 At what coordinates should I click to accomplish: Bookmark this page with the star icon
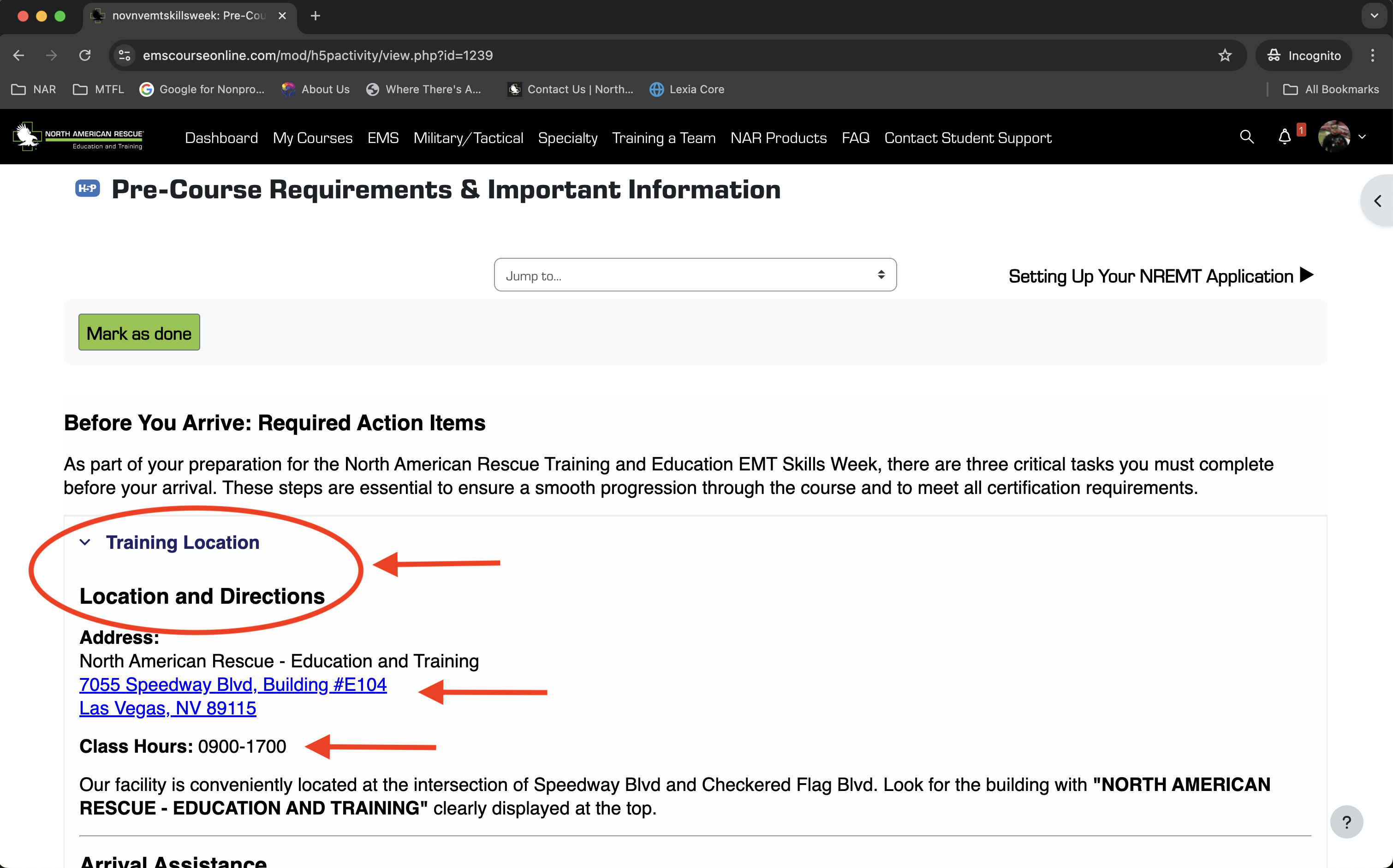(x=1225, y=55)
